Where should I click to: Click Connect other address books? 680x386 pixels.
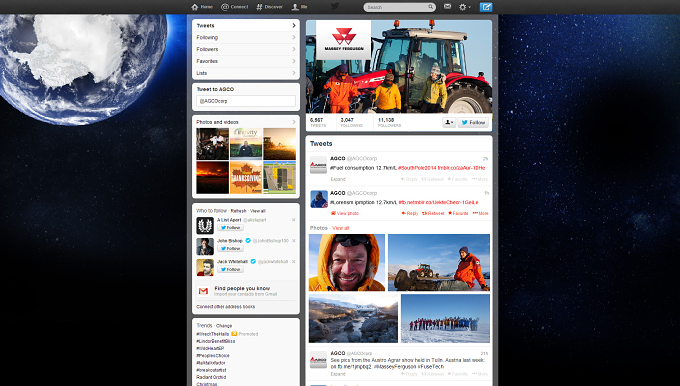coord(226,307)
